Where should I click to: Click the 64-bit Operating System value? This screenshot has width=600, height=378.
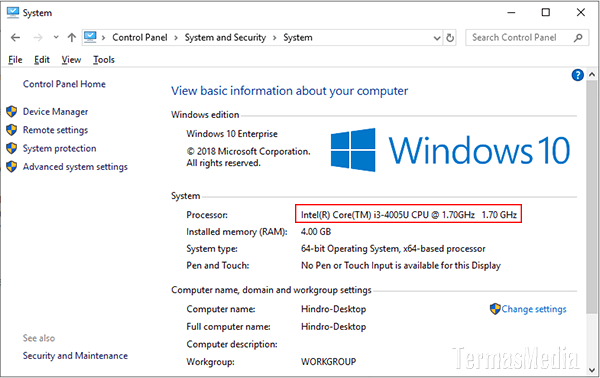[393, 249]
